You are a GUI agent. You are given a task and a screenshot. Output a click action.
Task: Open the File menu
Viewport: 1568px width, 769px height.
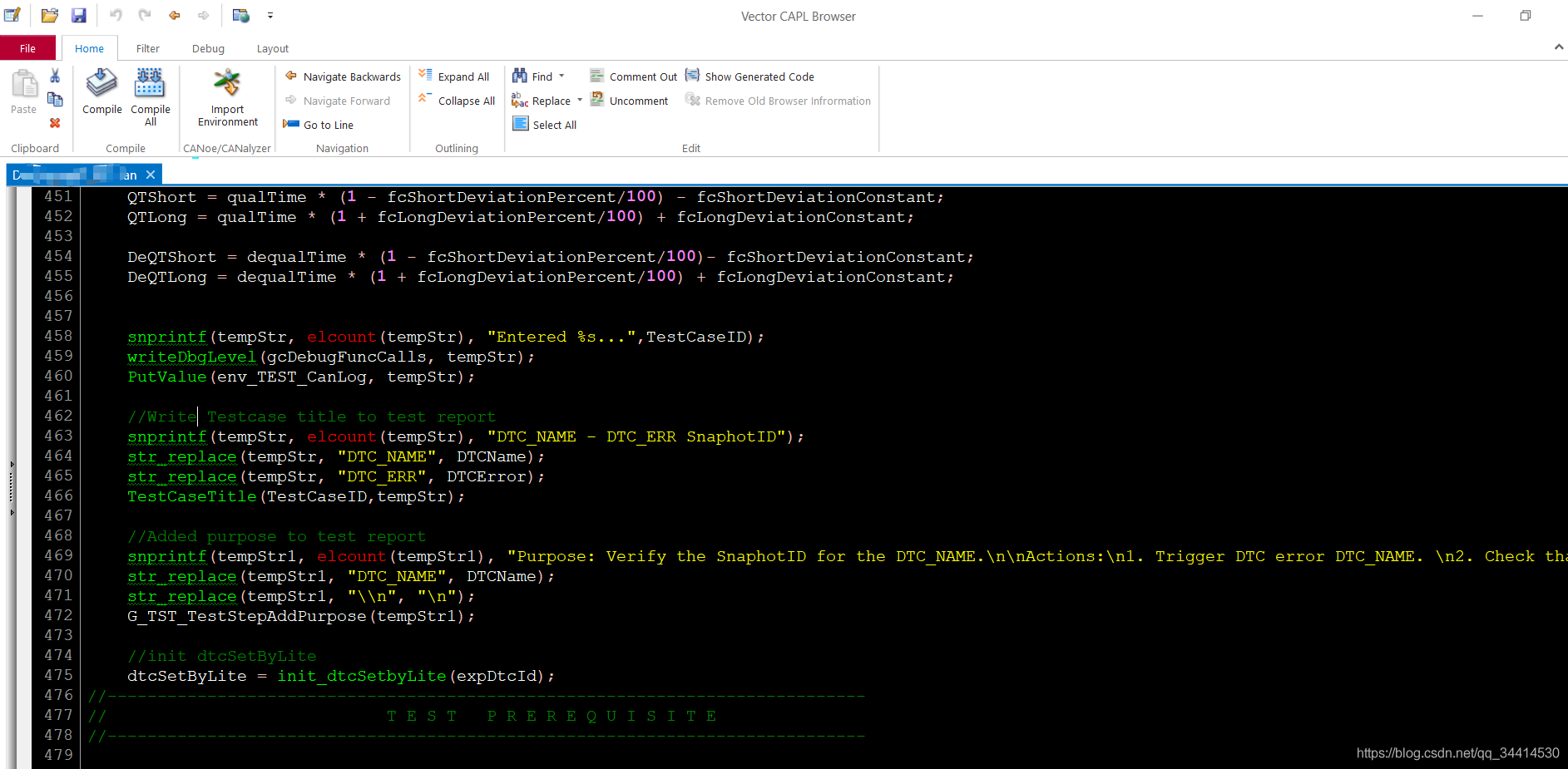(x=27, y=49)
